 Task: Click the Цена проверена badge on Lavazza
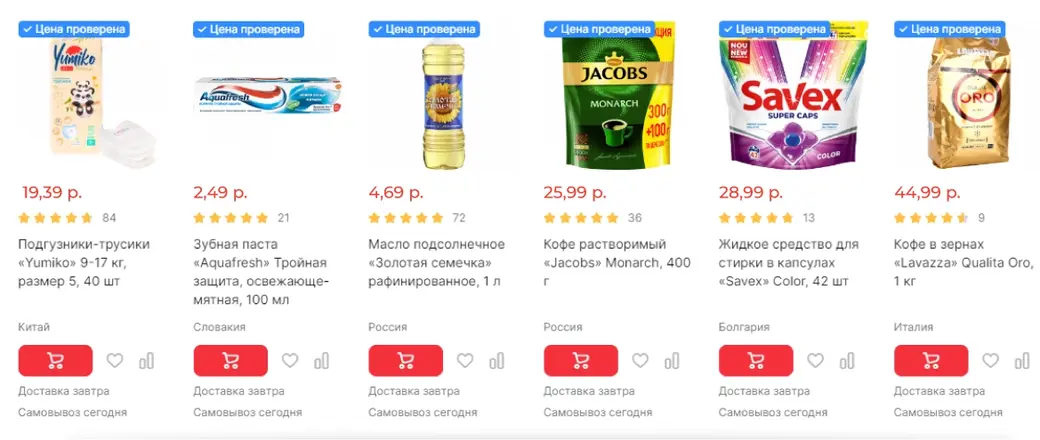[949, 29]
